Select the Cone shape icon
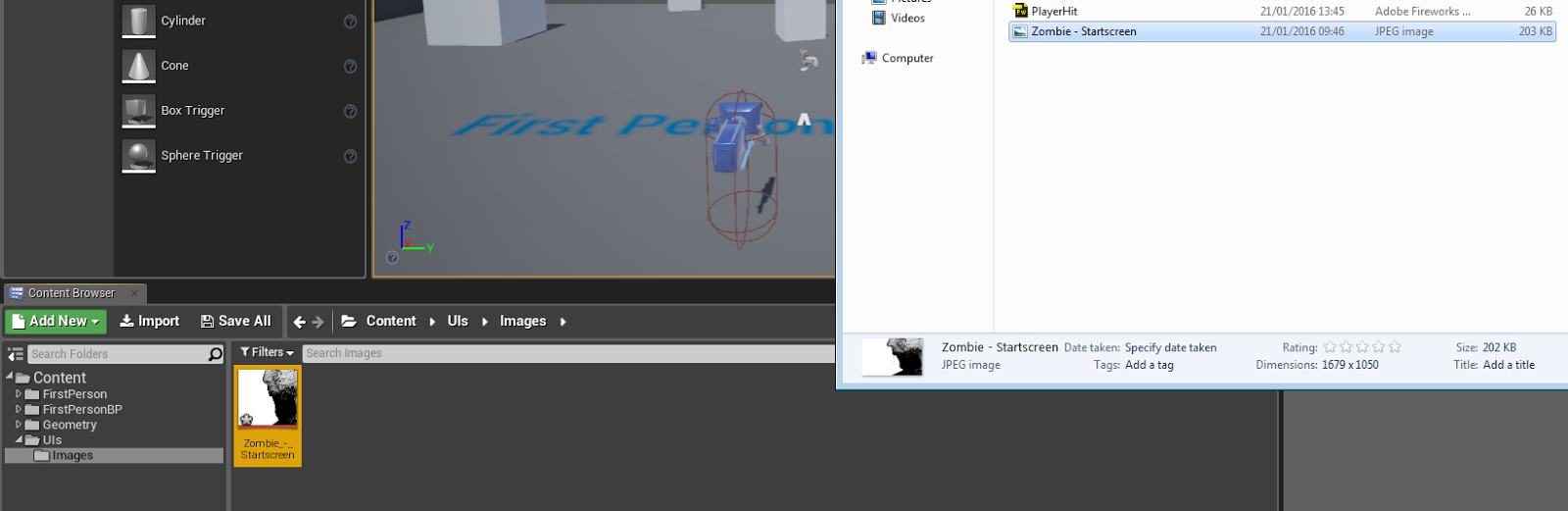This screenshot has width=1568, height=511. pyautogui.click(x=139, y=66)
